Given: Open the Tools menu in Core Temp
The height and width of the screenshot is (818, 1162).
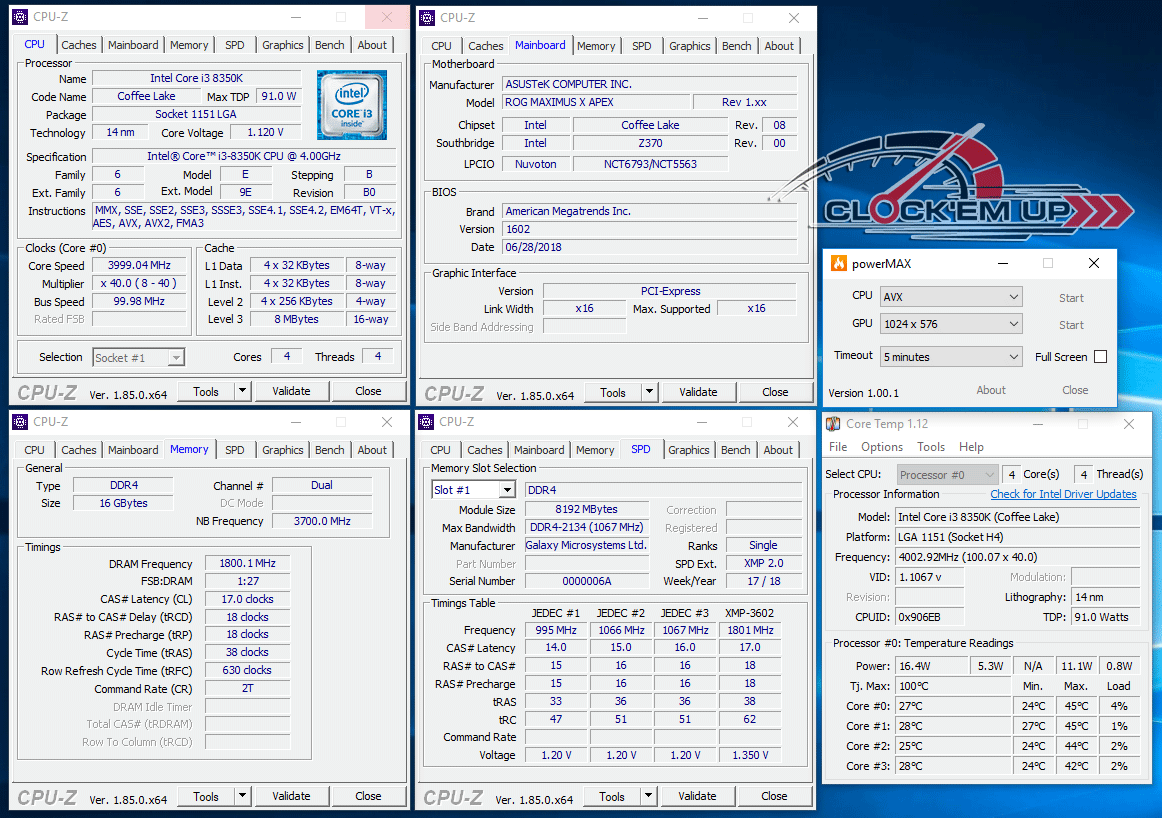Looking at the screenshot, I should 931,447.
